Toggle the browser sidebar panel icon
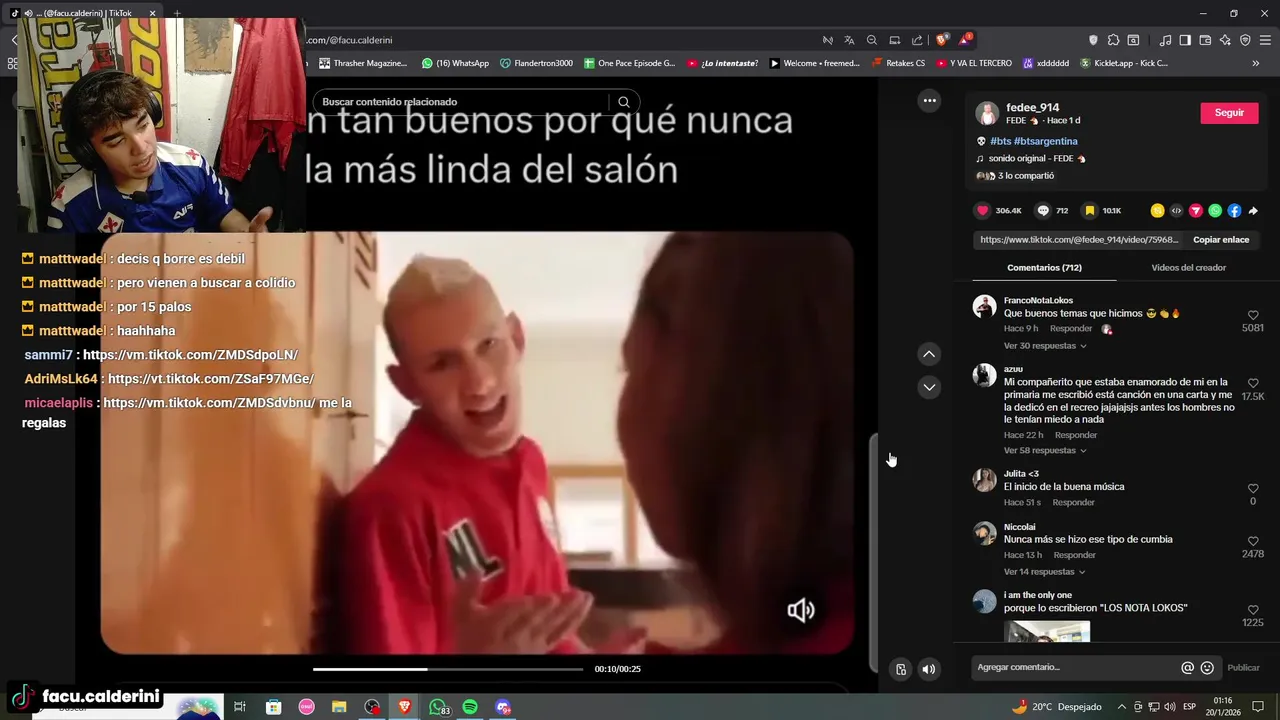The width and height of the screenshot is (1280, 720). (x=1185, y=40)
